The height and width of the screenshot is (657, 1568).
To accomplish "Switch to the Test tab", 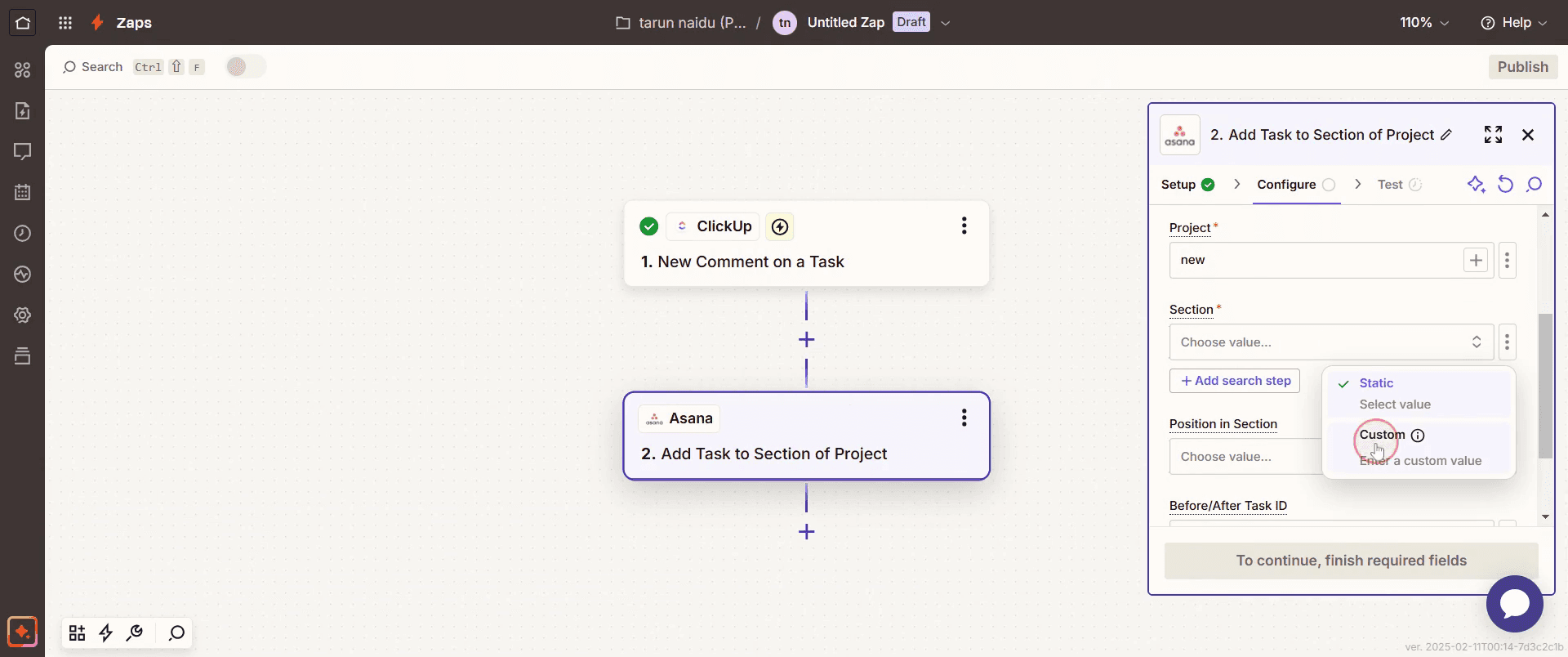I will pos(1399,185).
